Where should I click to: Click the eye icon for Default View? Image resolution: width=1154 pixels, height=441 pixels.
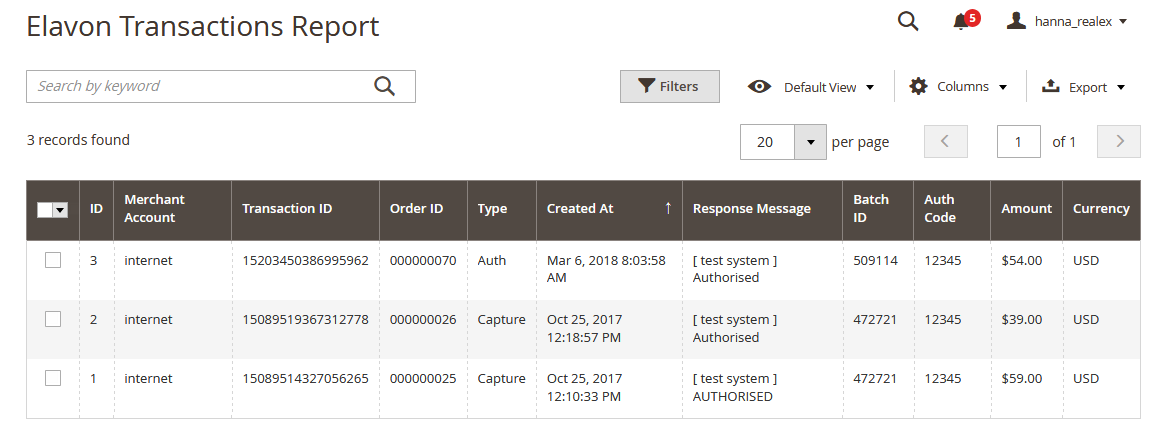(x=760, y=87)
